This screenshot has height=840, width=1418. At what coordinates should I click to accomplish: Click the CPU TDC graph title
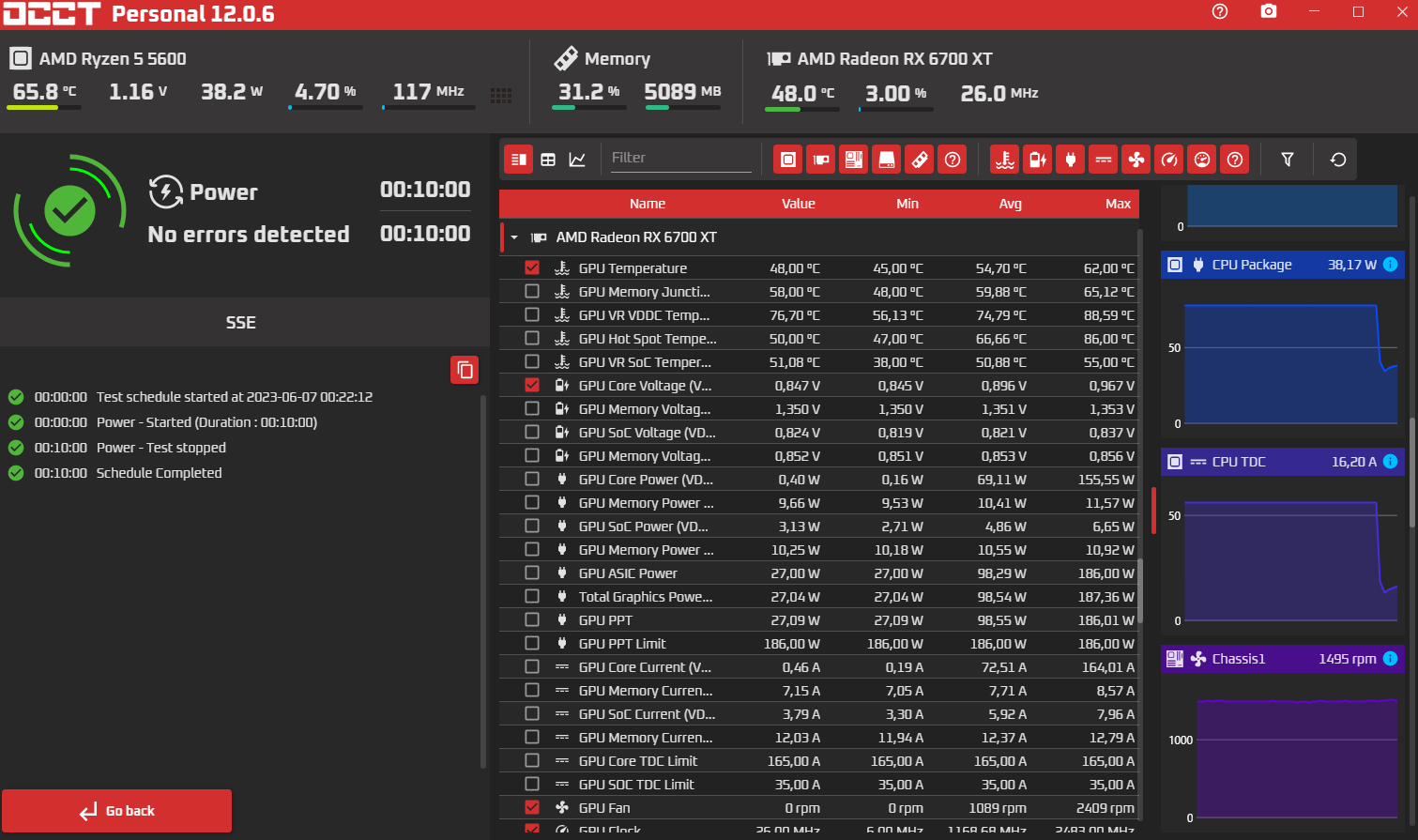[1239, 462]
